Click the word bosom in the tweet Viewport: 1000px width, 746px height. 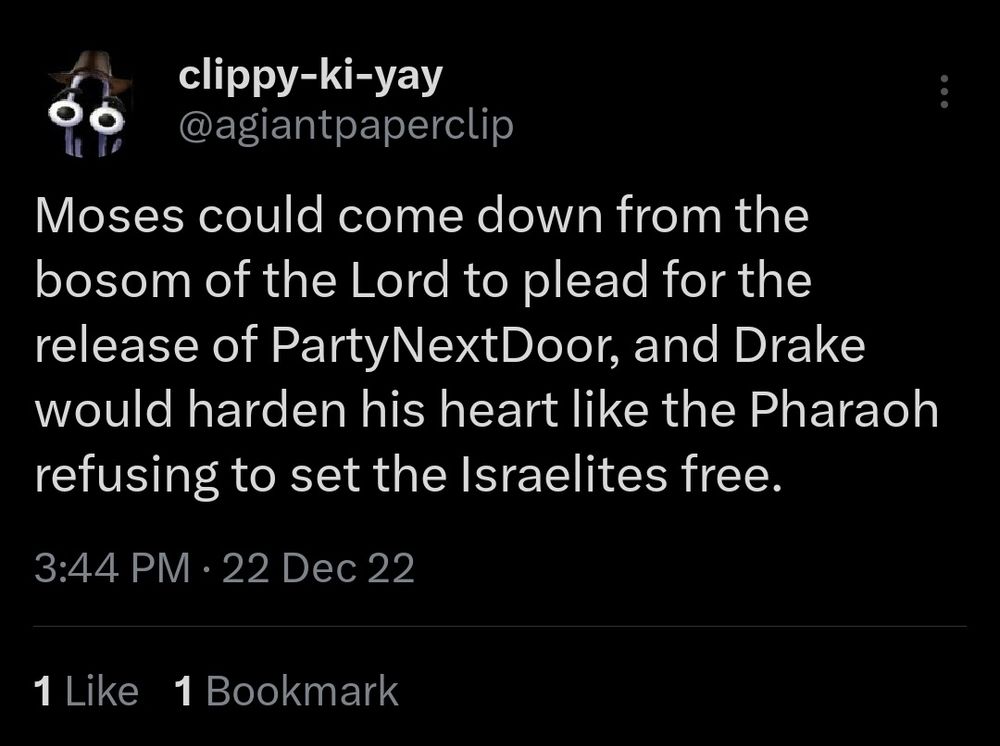[113, 280]
